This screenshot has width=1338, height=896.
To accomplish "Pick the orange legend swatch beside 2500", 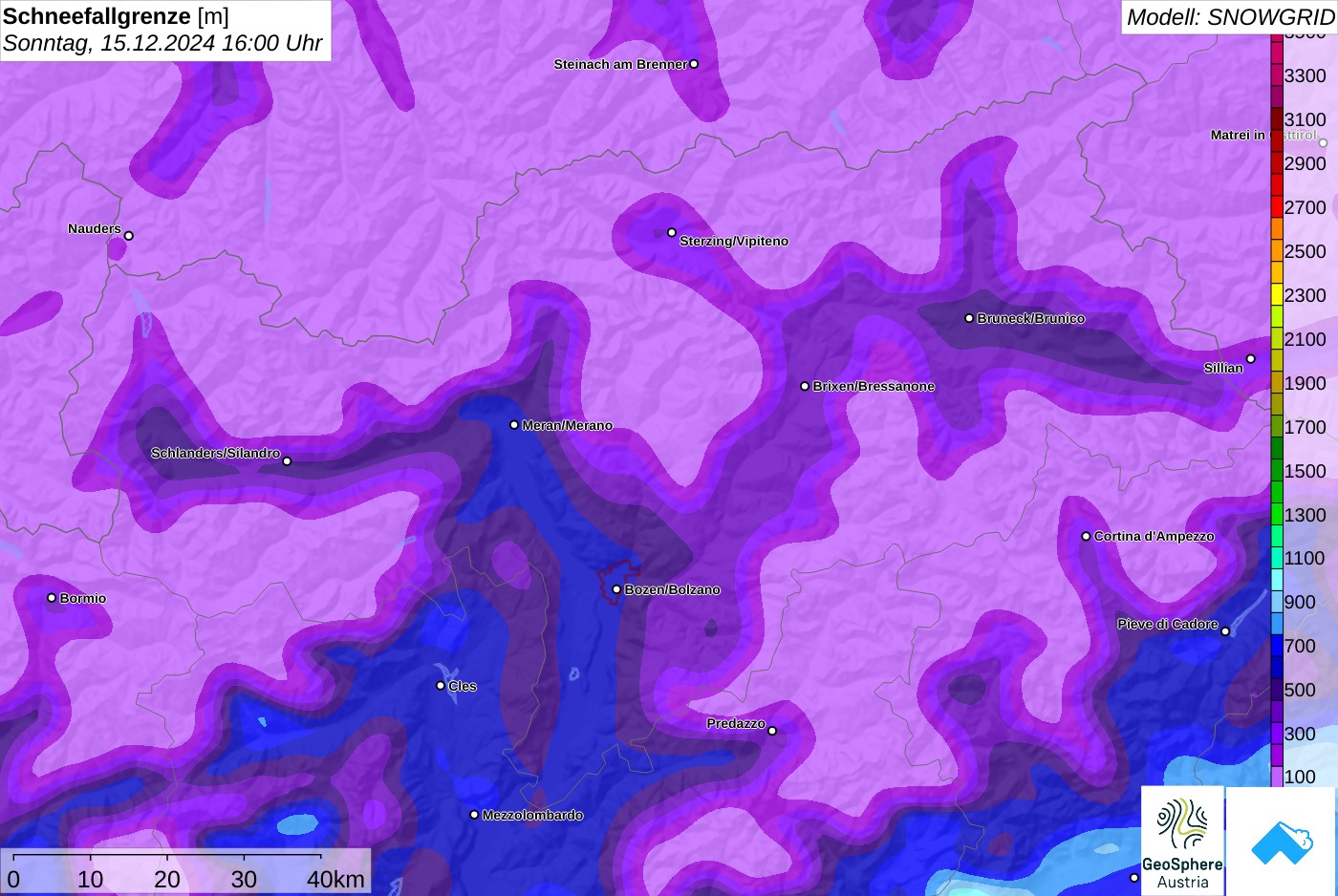I will click(x=1277, y=251).
